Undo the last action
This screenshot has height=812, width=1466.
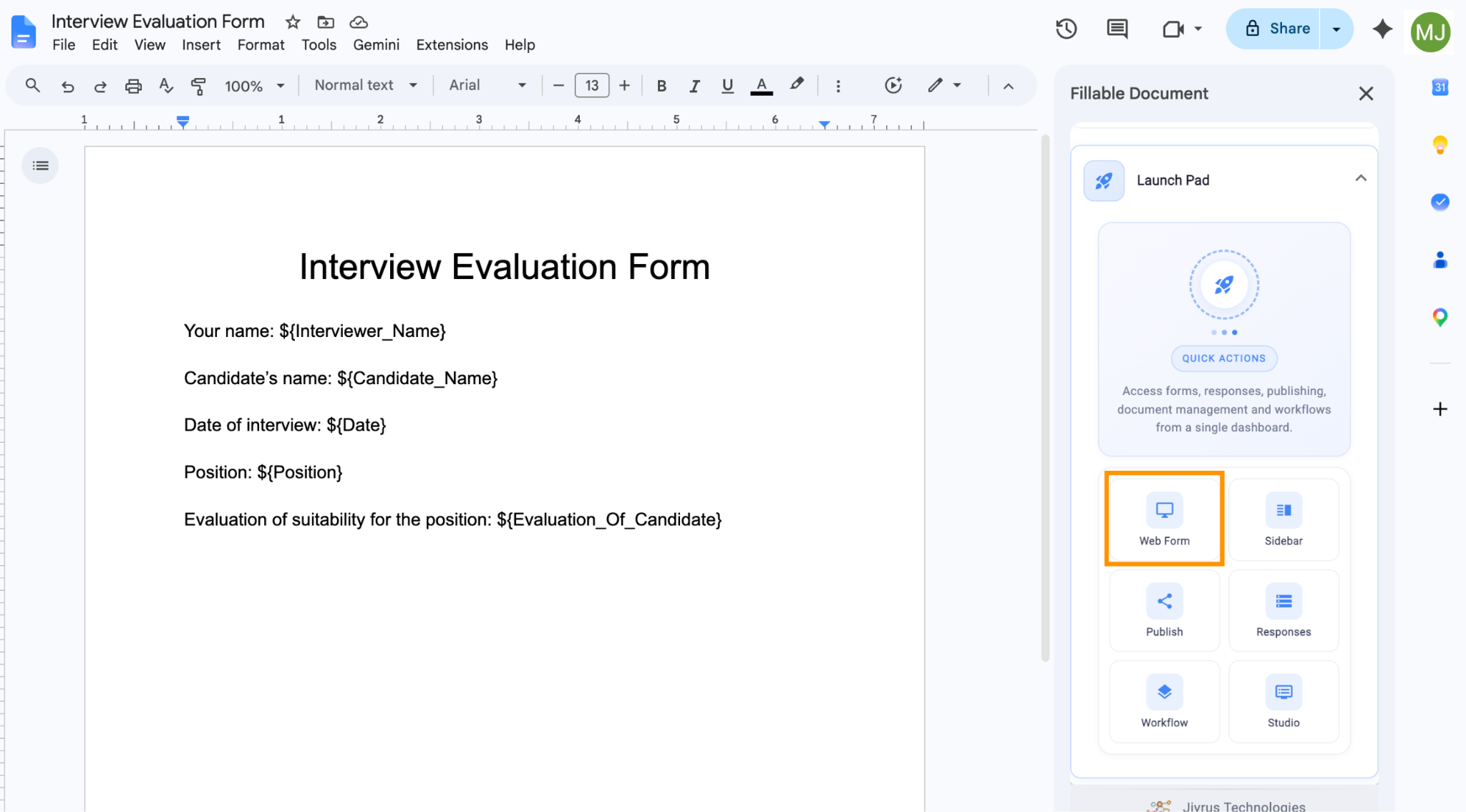(x=68, y=87)
